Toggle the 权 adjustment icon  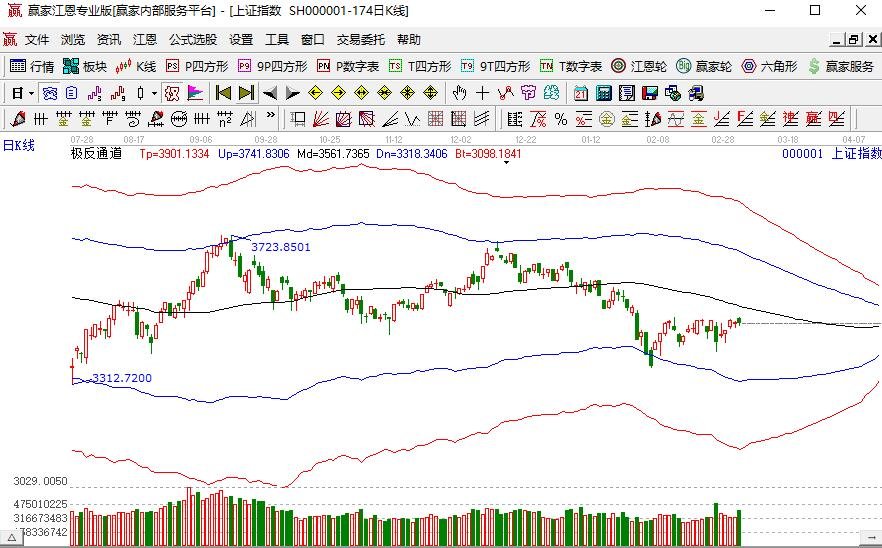tap(172, 93)
